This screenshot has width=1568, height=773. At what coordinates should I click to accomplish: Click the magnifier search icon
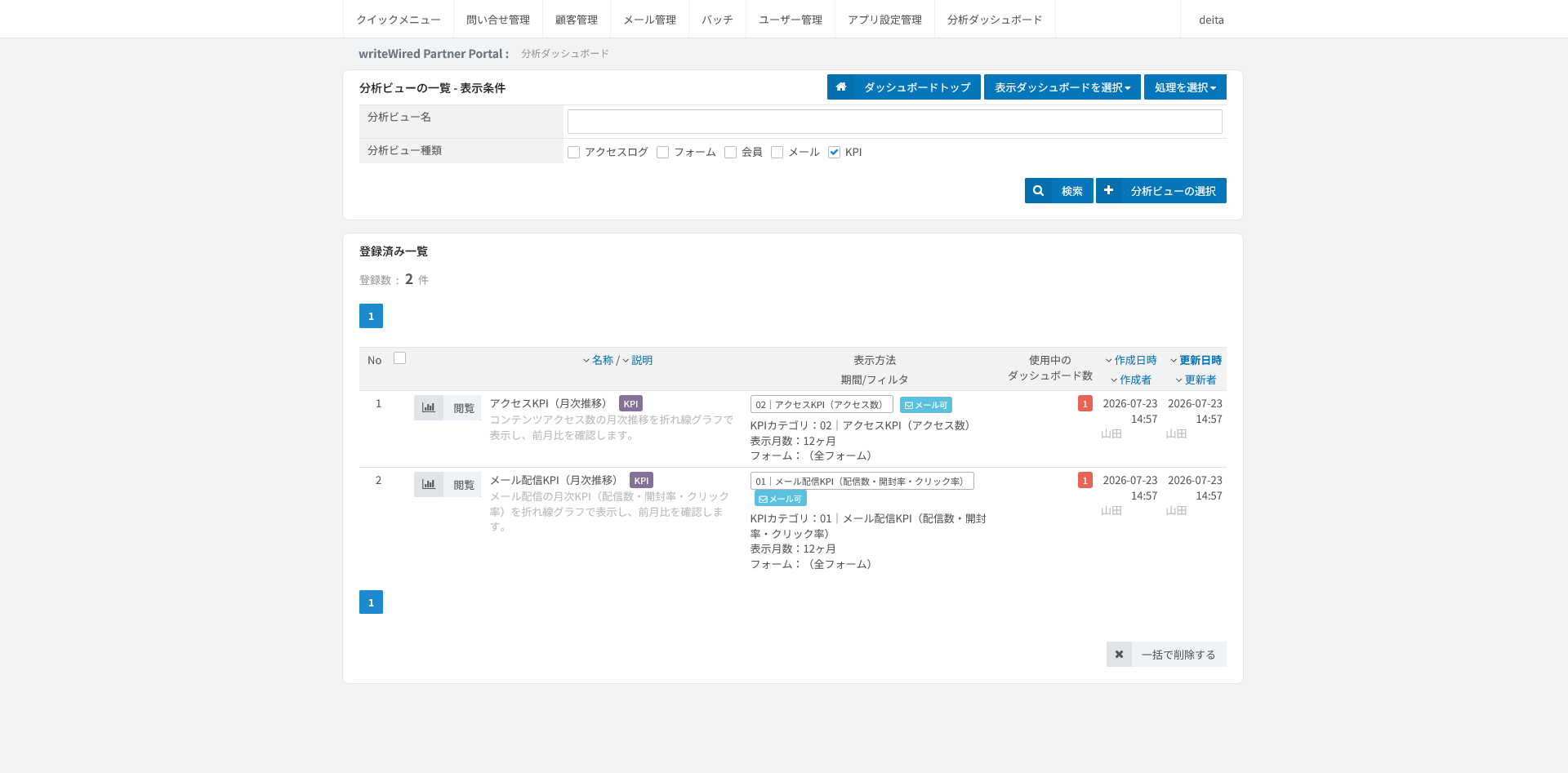1038,191
